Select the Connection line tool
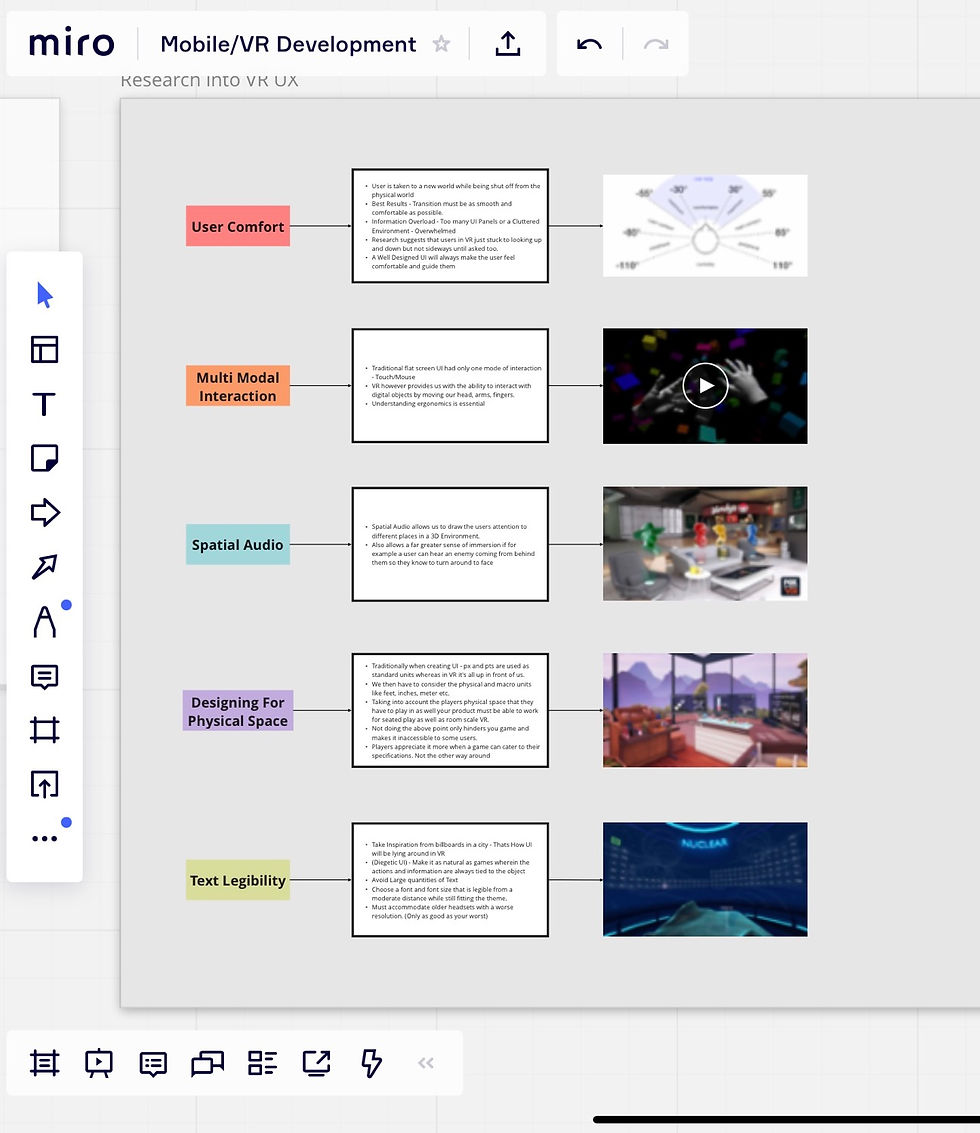 point(45,566)
